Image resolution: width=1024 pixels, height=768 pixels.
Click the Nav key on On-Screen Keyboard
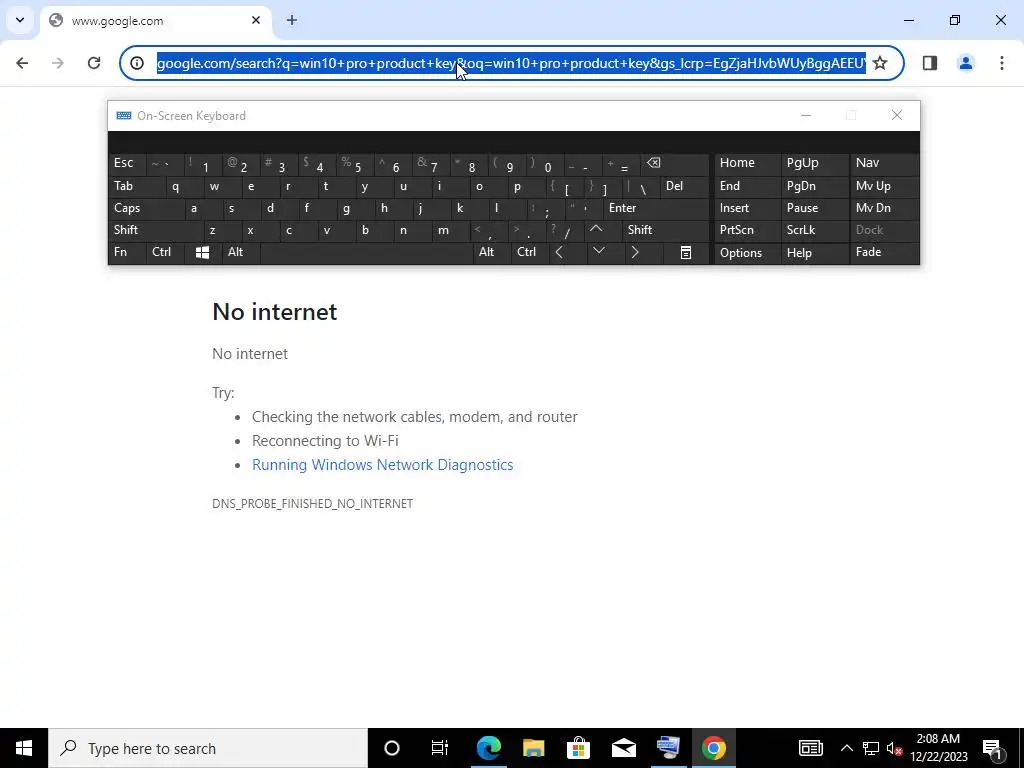point(884,163)
